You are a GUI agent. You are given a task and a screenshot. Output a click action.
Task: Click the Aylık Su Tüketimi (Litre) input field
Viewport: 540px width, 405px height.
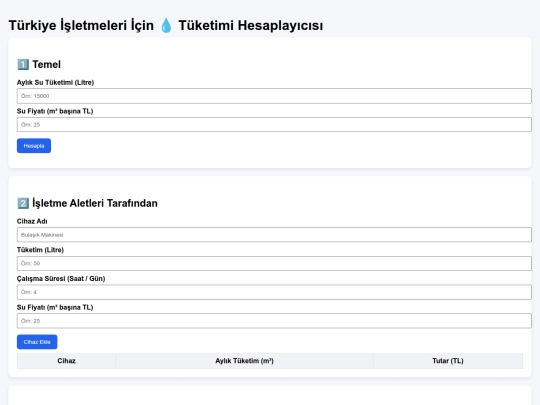274,96
